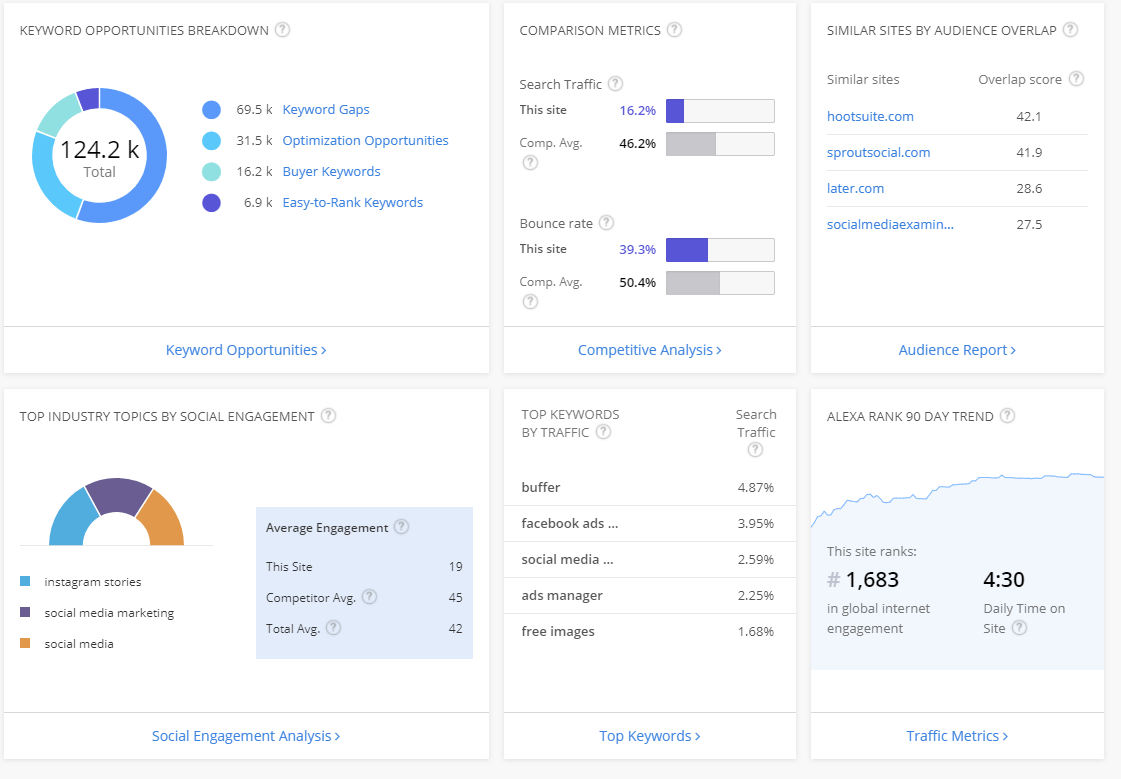1121x779 pixels.
Task: Click the 124.2 k donut chart center
Action: click(x=99, y=156)
